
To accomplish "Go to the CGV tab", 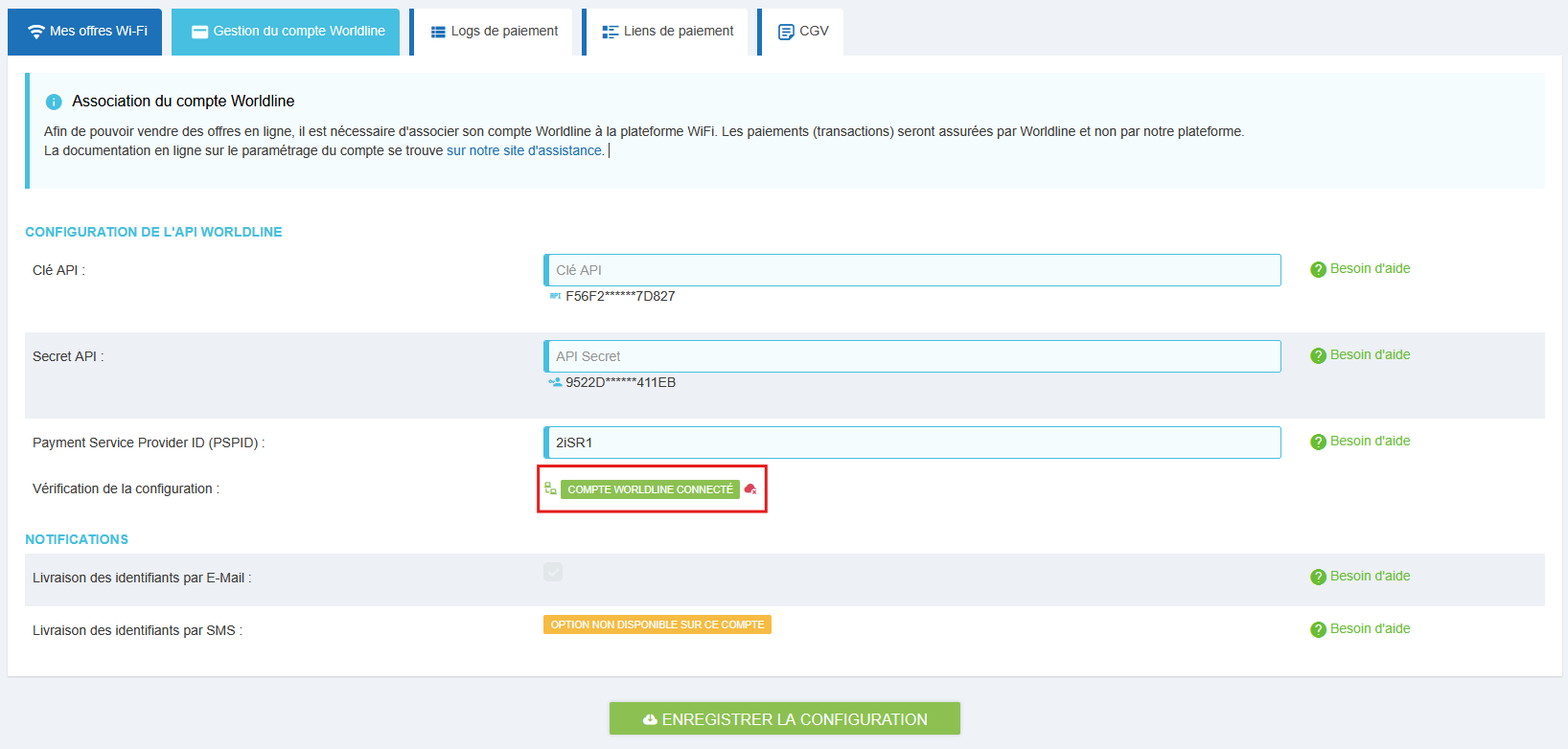I will (x=803, y=32).
